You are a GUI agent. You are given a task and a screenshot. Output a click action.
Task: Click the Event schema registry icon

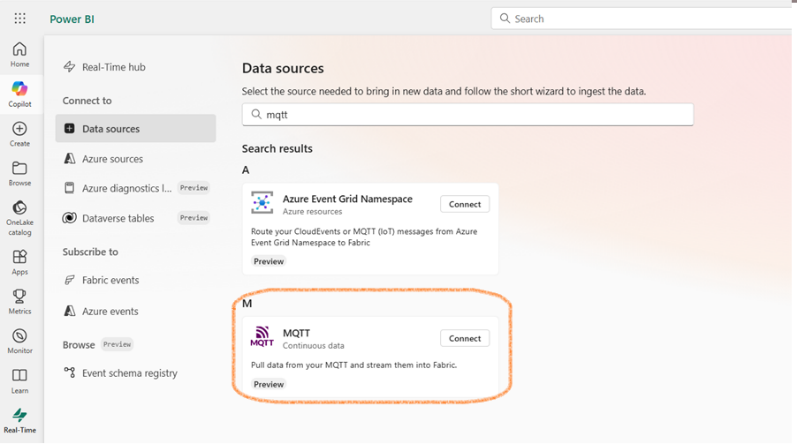pos(70,372)
